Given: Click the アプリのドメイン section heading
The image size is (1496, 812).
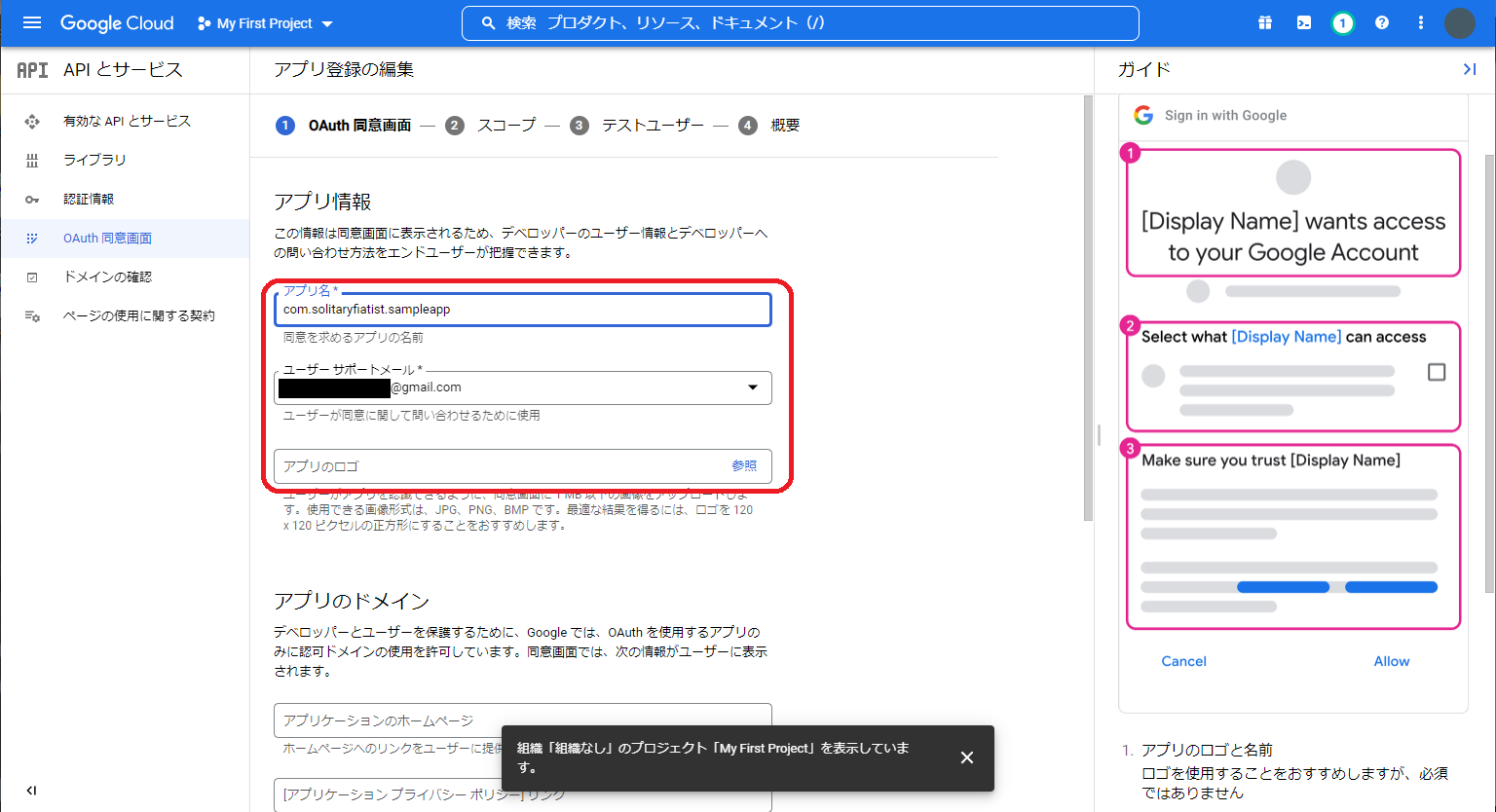Looking at the screenshot, I should coord(352,601).
